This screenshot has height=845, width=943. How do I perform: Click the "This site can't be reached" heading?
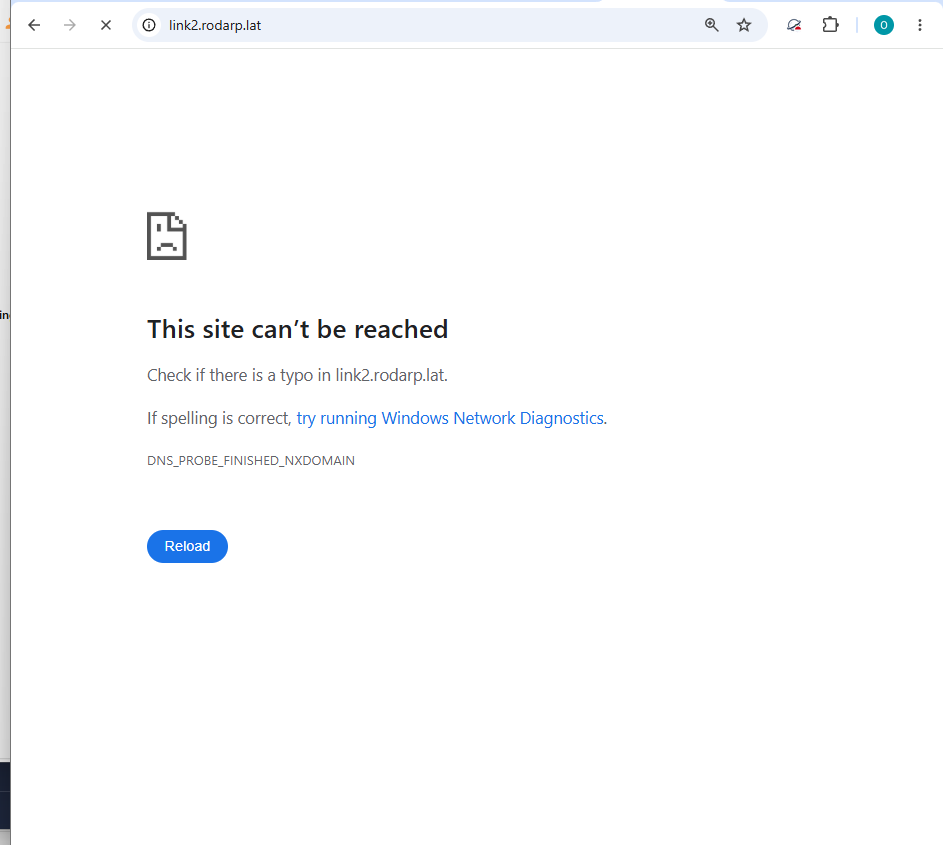[x=298, y=330]
